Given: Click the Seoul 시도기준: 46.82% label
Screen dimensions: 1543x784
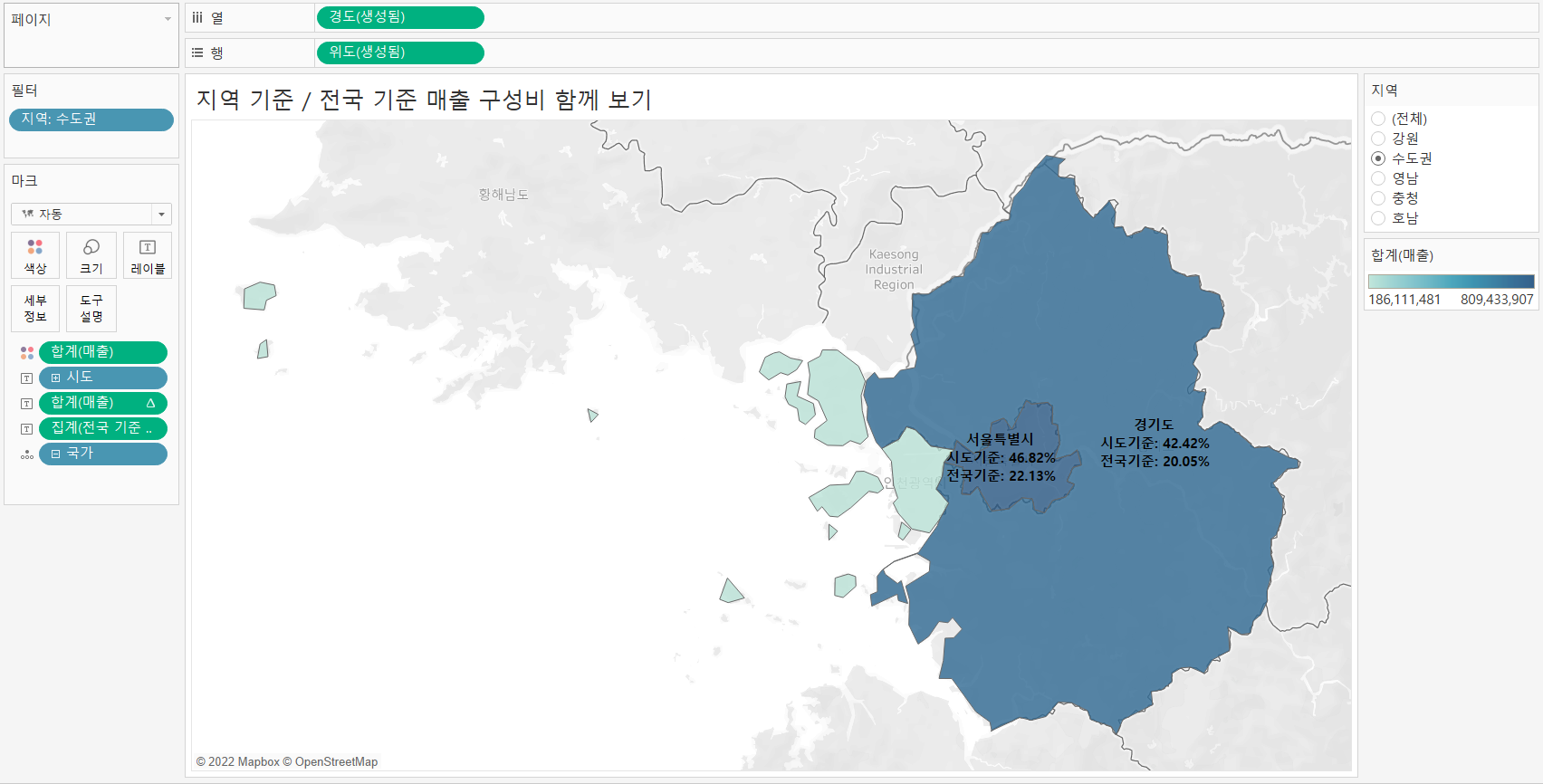Looking at the screenshot, I should tap(1001, 458).
